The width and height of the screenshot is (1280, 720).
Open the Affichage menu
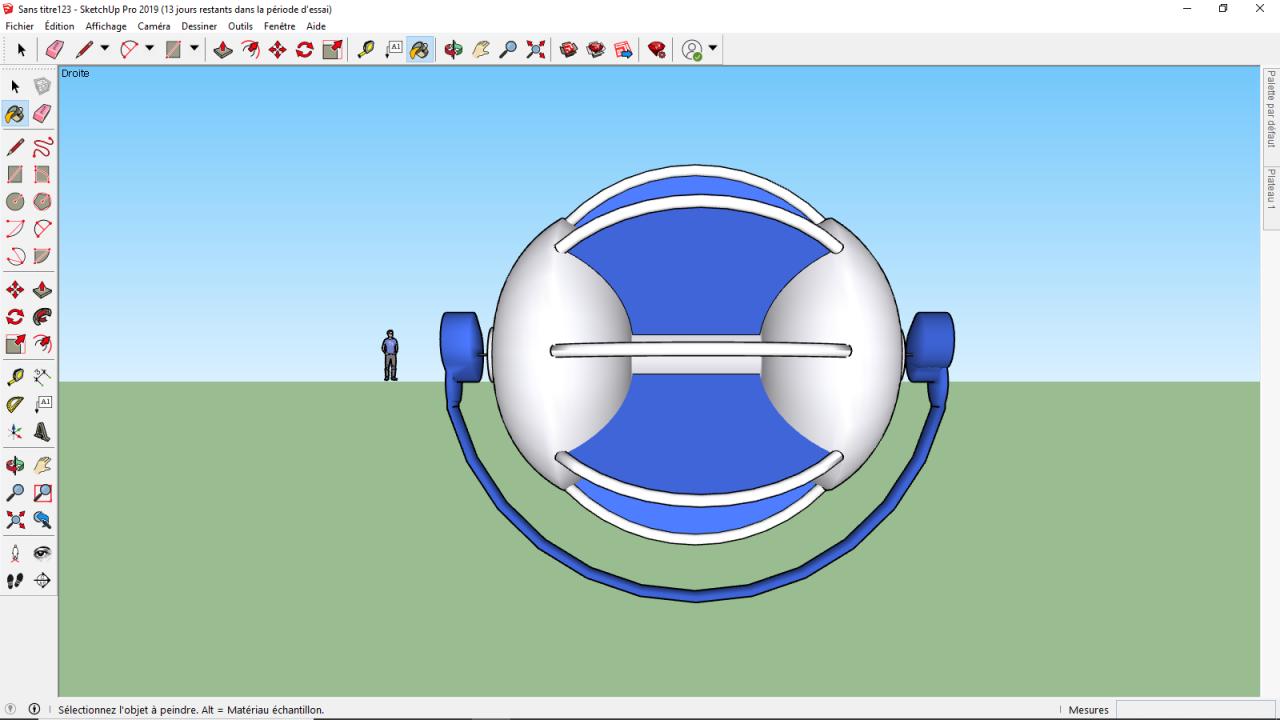[x=106, y=26]
